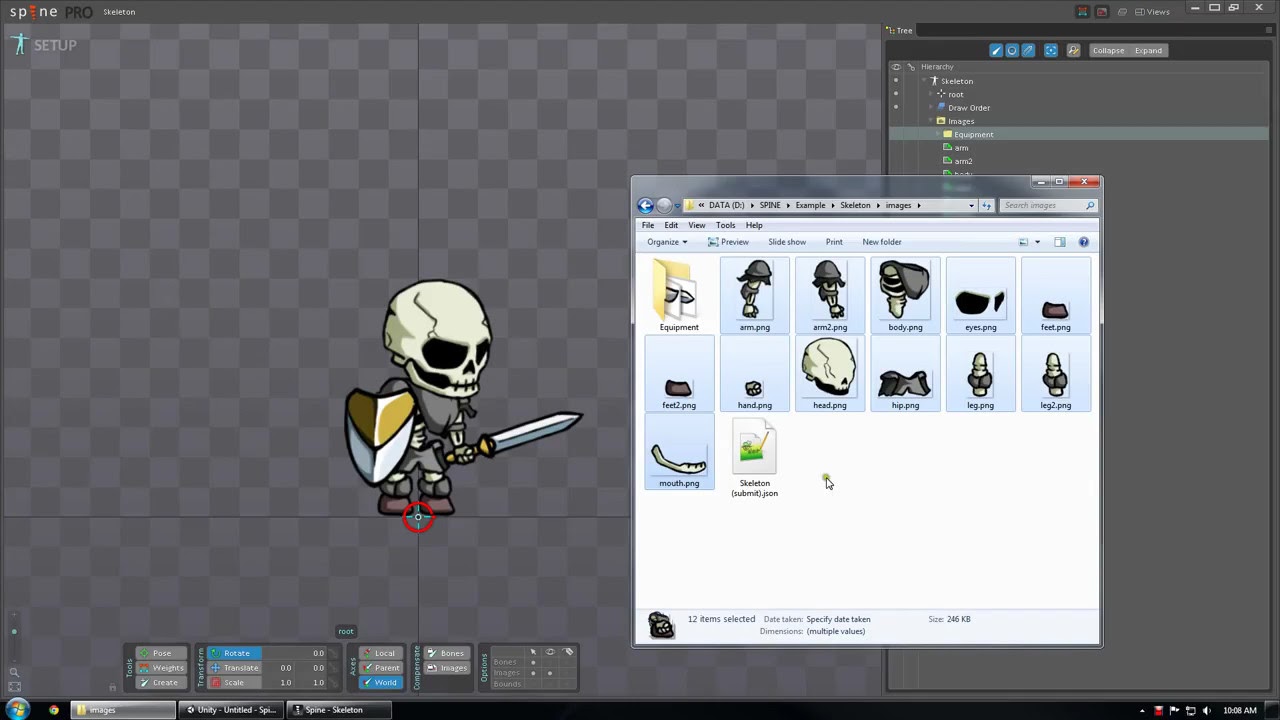
Task: Click New folder in Explorer toolbar
Action: [x=882, y=242]
